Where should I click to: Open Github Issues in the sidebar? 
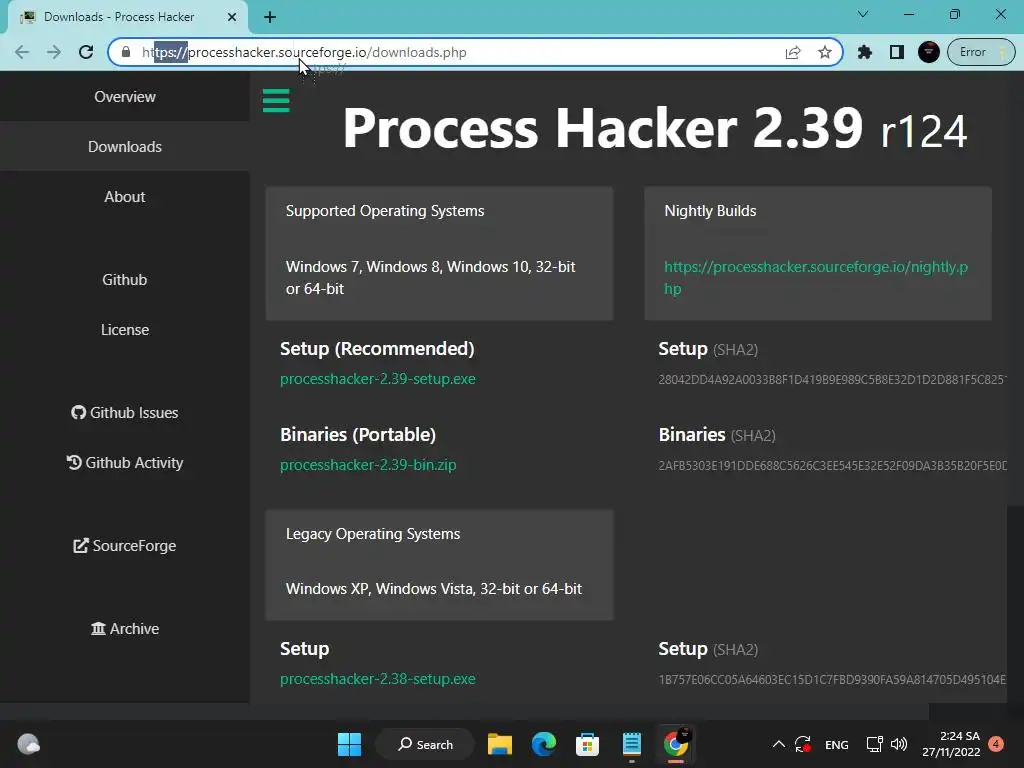click(x=125, y=413)
